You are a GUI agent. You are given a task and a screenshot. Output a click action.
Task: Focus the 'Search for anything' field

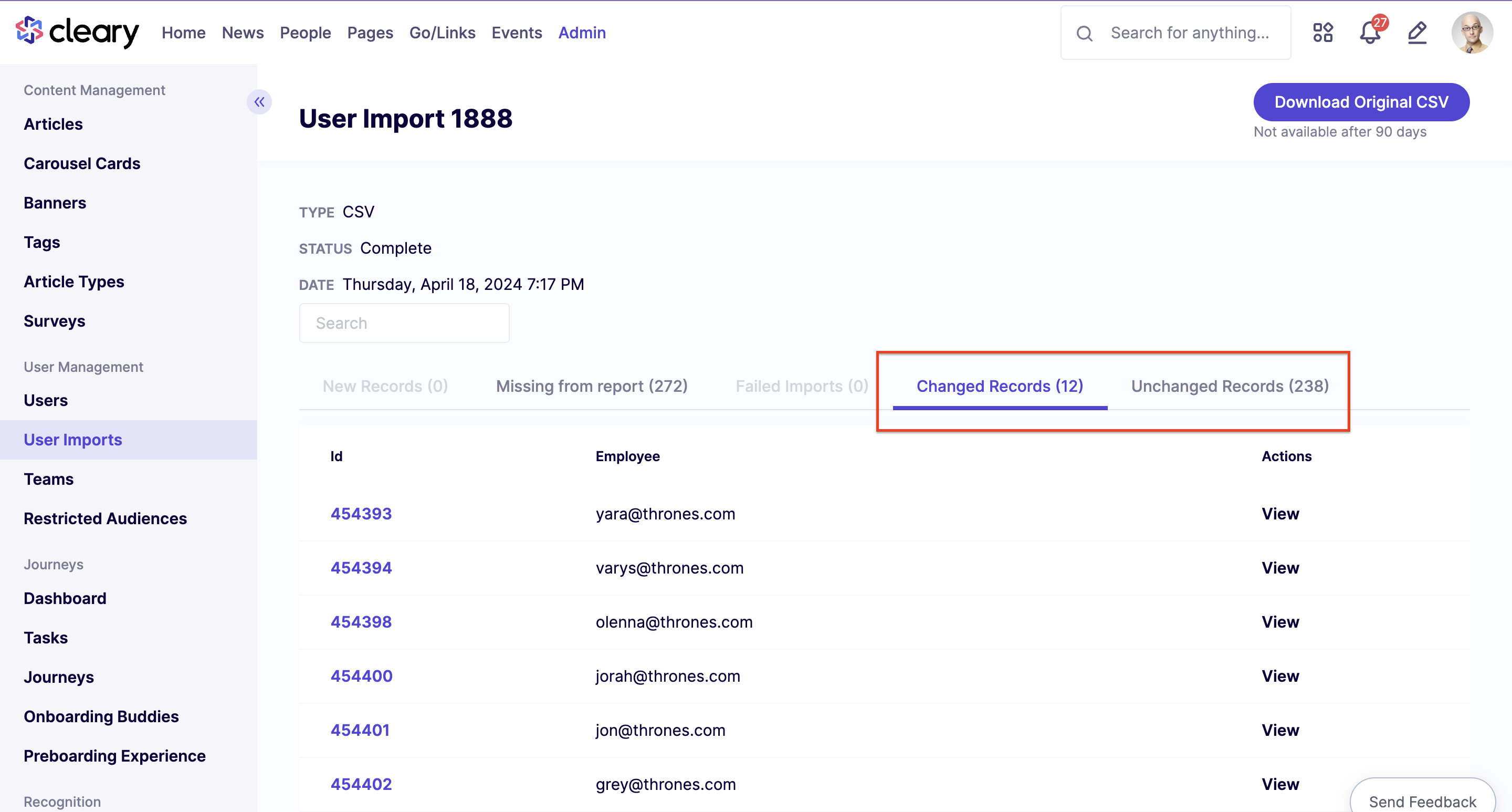point(1175,33)
